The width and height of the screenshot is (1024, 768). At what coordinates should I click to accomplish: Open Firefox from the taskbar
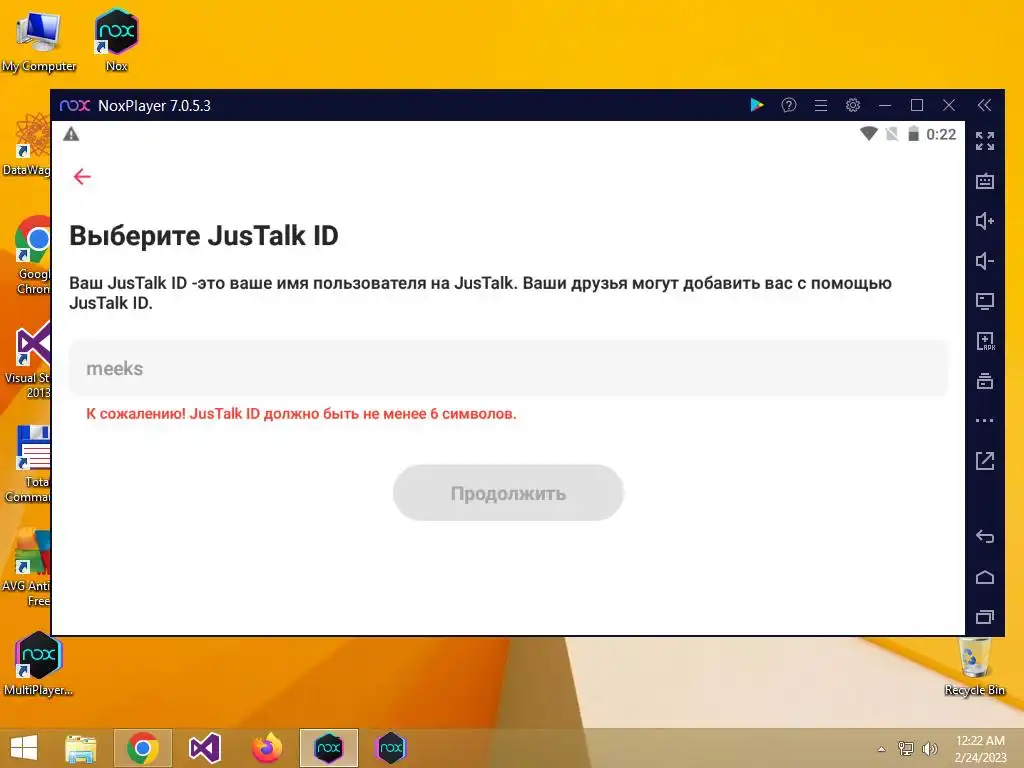[266, 748]
